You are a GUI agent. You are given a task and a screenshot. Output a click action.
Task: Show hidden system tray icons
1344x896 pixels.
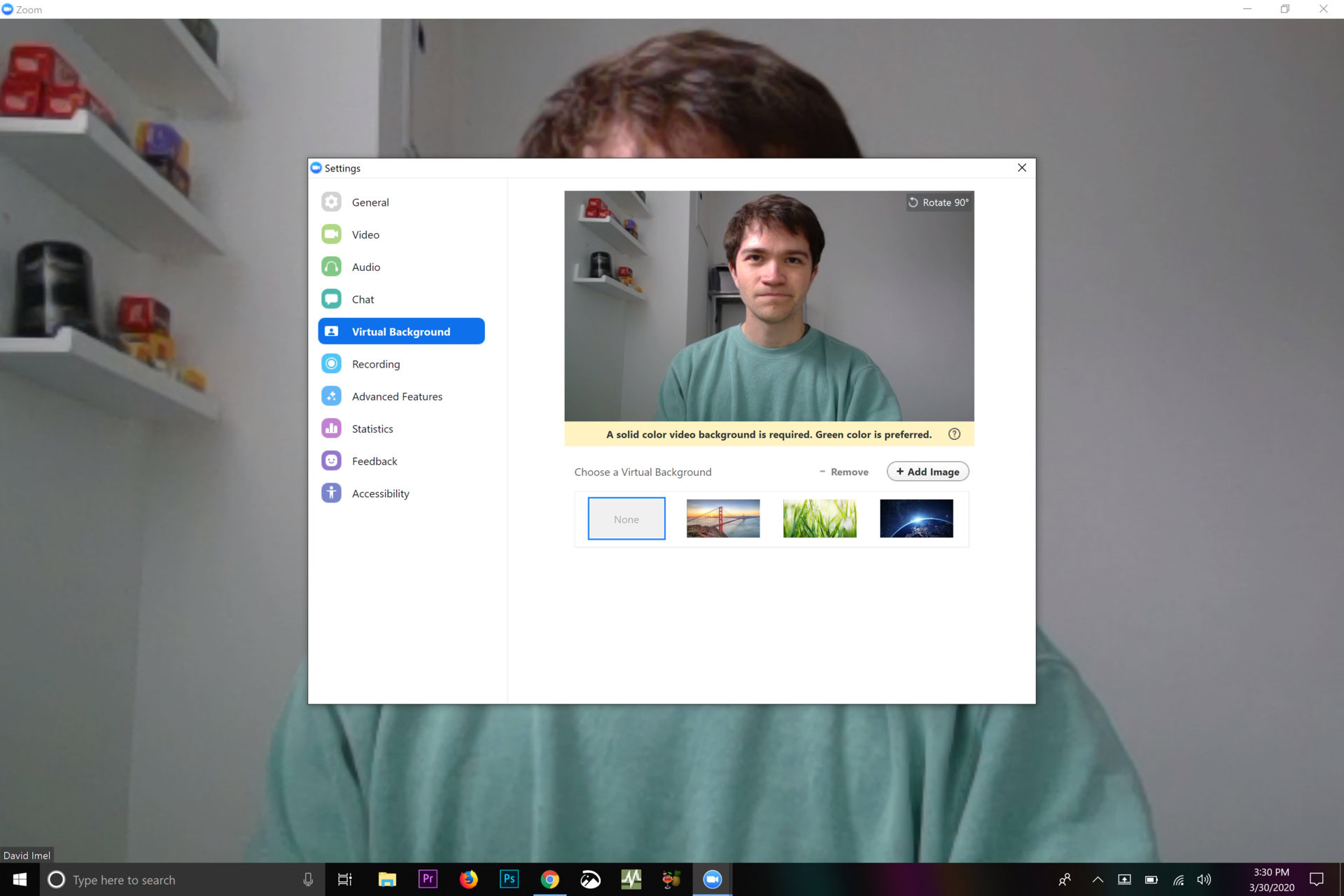coord(1098,880)
